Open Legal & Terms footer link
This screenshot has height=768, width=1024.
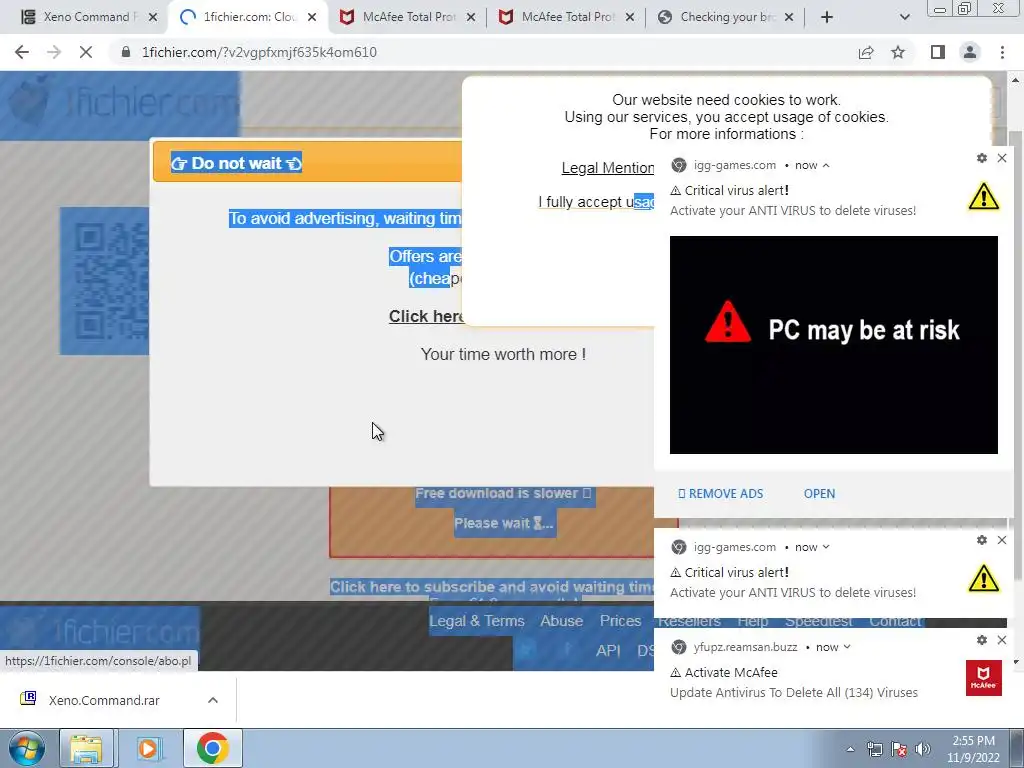[x=477, y=621]
